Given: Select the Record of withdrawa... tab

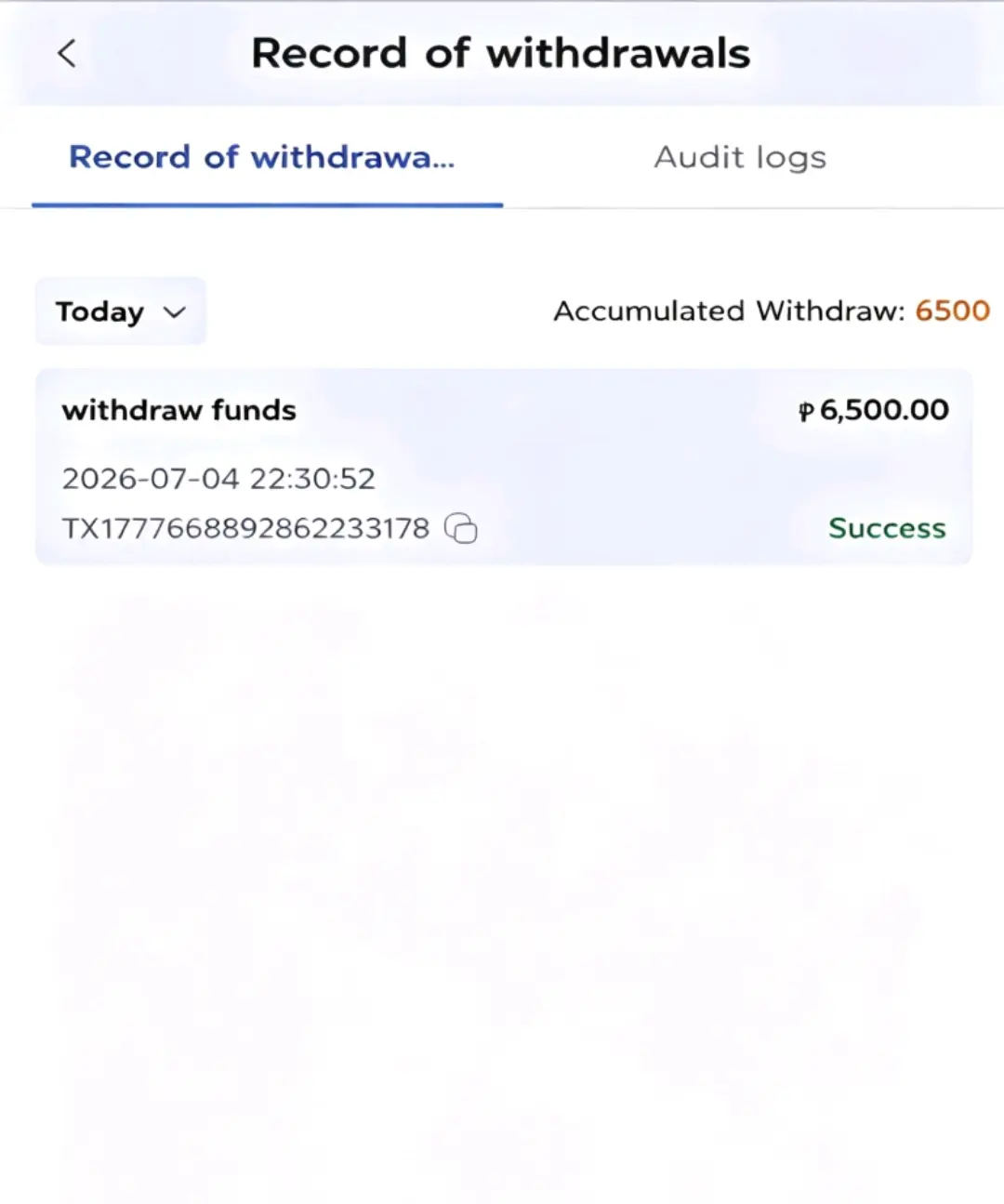Looking at the screenshot, I should point(262,157).
